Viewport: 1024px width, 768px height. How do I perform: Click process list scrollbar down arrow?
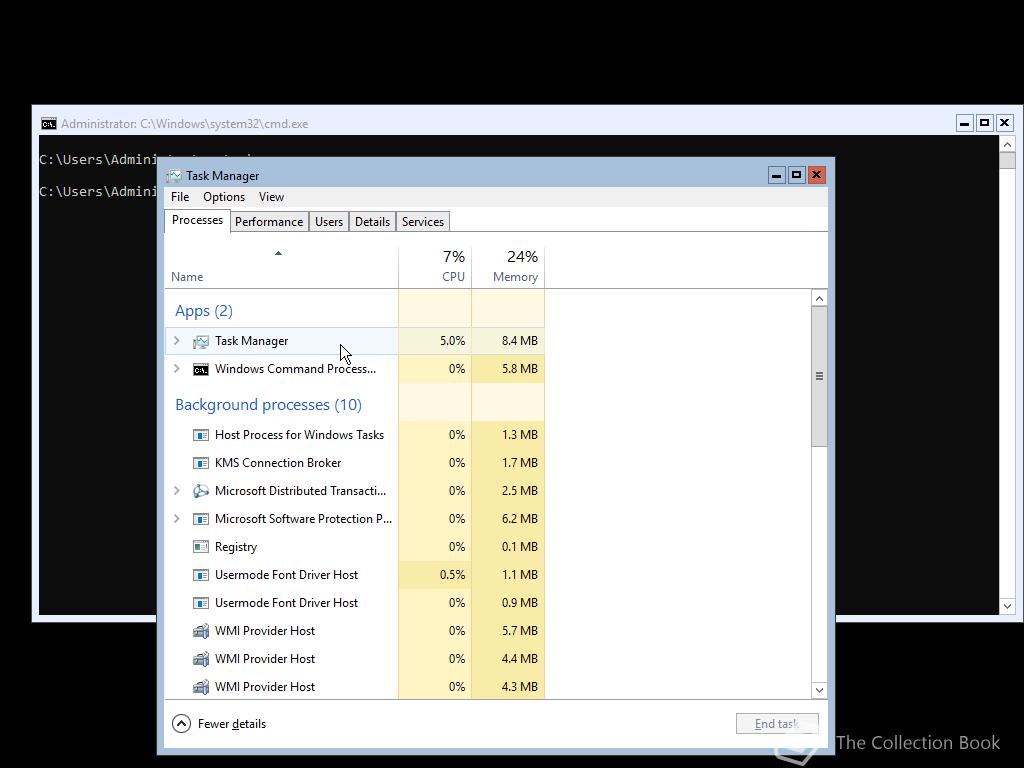coord(819,690)
